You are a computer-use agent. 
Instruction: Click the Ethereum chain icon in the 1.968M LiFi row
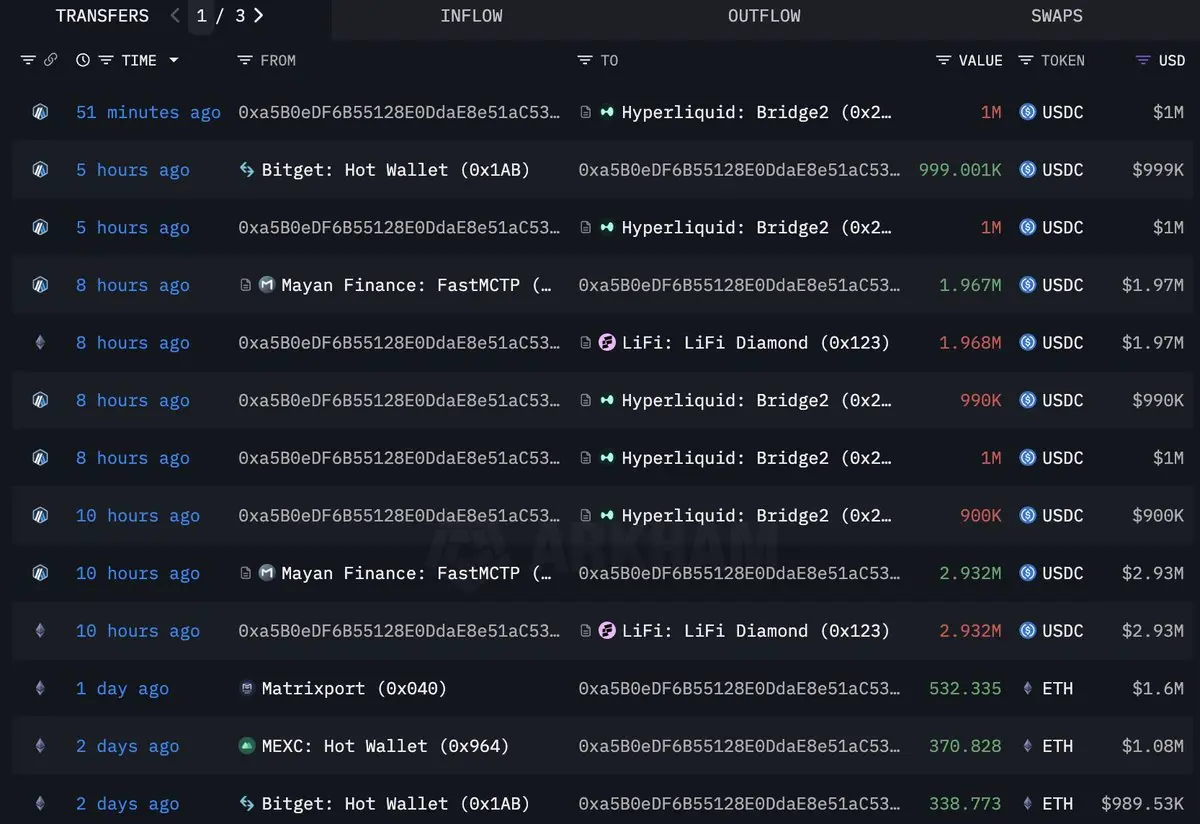40,343
